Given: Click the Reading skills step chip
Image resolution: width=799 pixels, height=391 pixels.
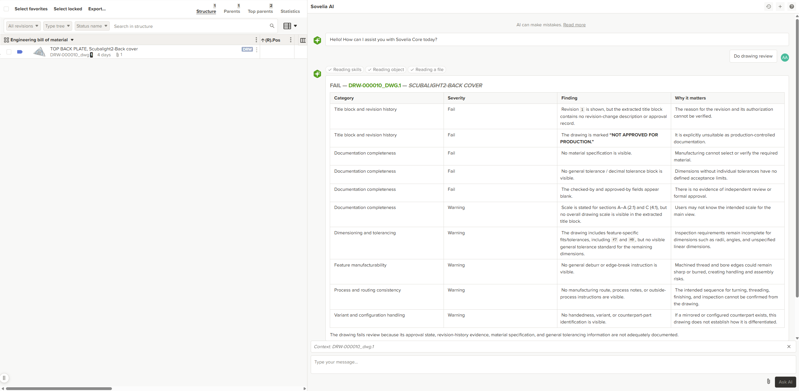Looking at the screenshot, I should point(344,69).
